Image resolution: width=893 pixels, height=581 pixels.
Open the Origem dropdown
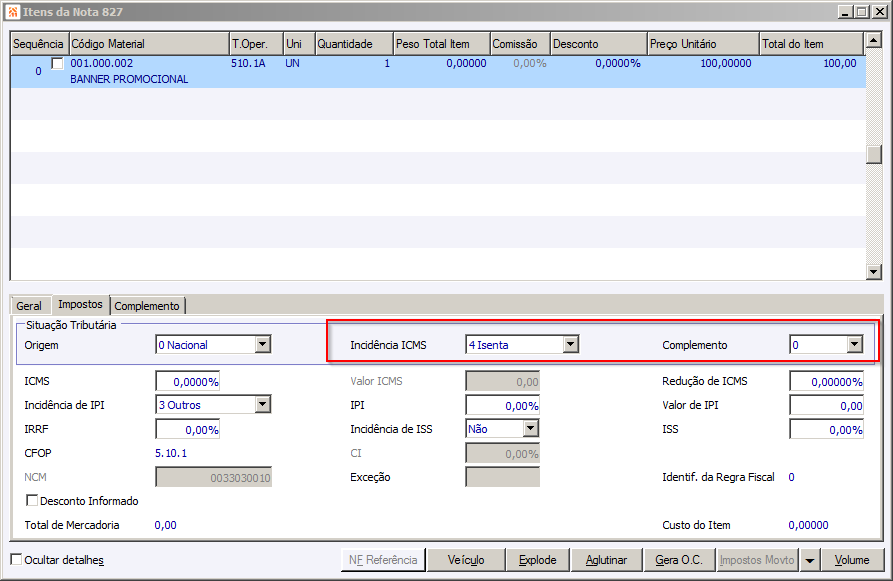(262, 345)
